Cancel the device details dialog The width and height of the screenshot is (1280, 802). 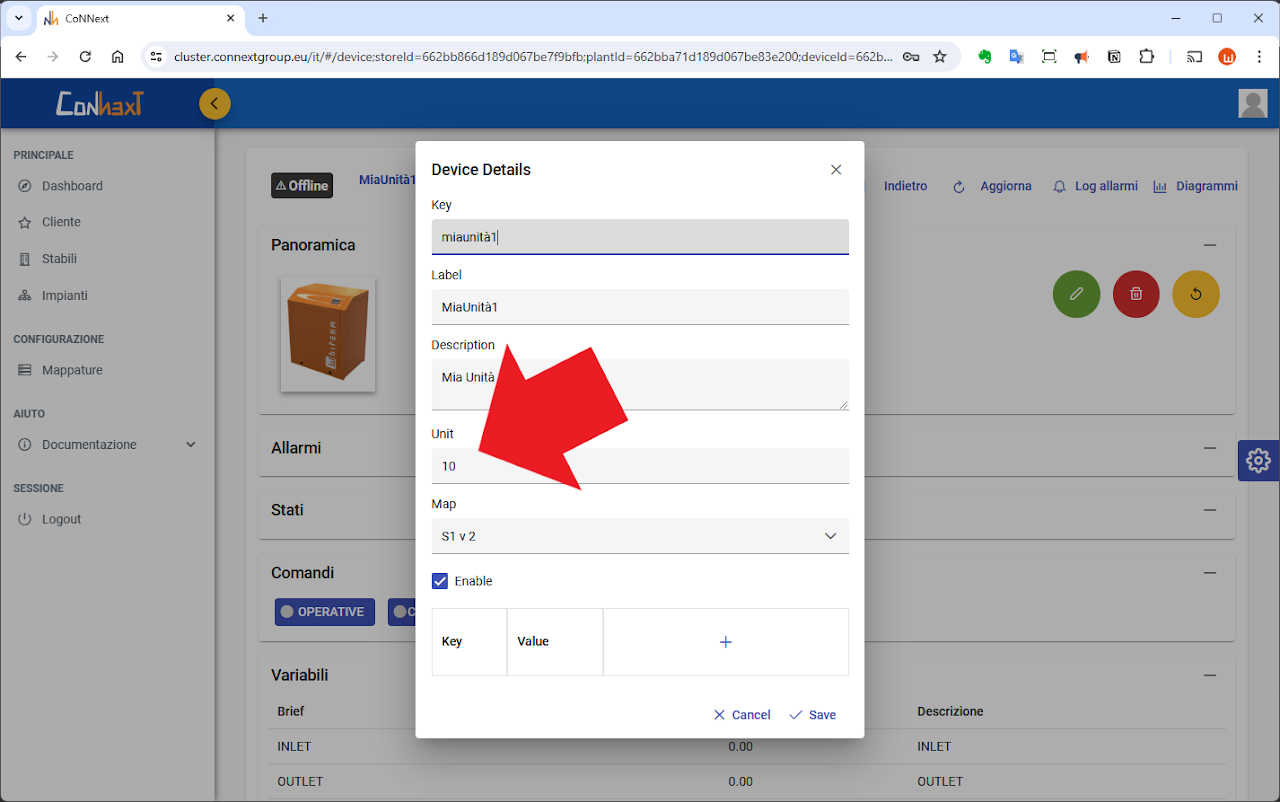[742, 715]
